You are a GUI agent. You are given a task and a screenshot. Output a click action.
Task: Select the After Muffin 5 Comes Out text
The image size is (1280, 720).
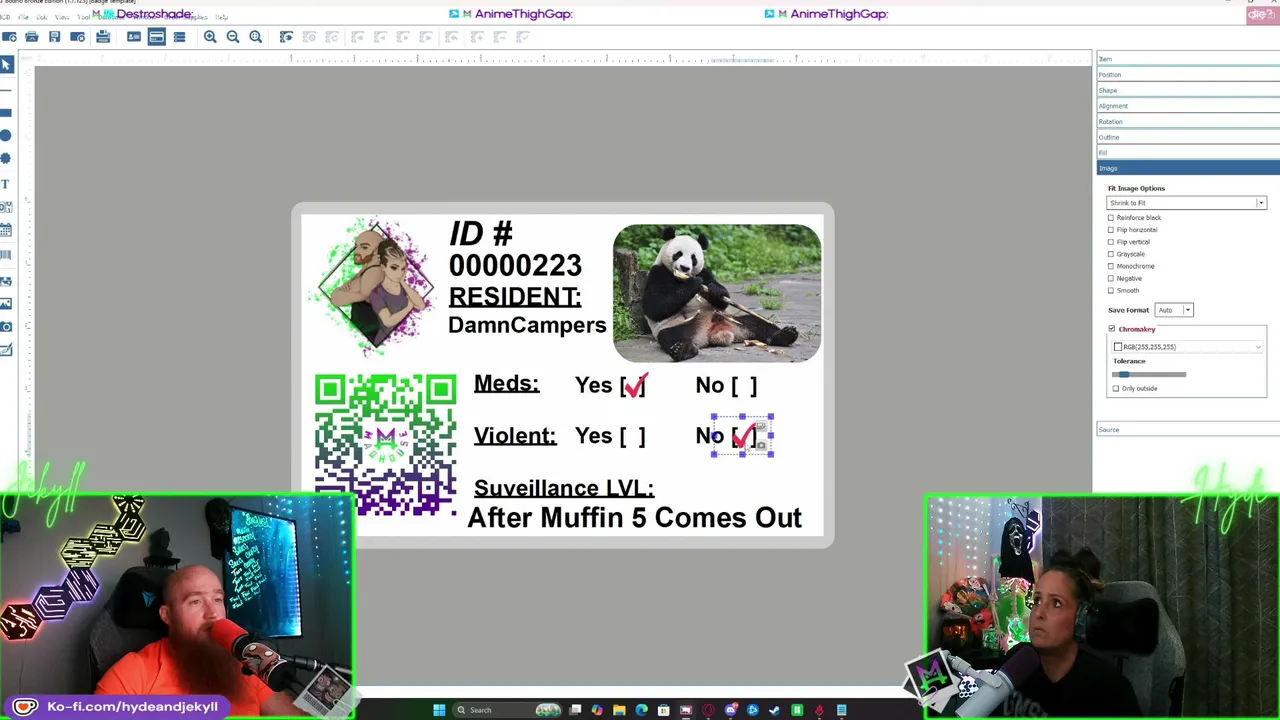coord(635,518)
